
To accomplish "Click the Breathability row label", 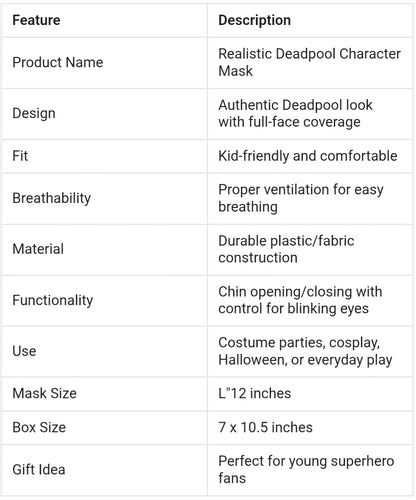I will [x=51, y=198].
